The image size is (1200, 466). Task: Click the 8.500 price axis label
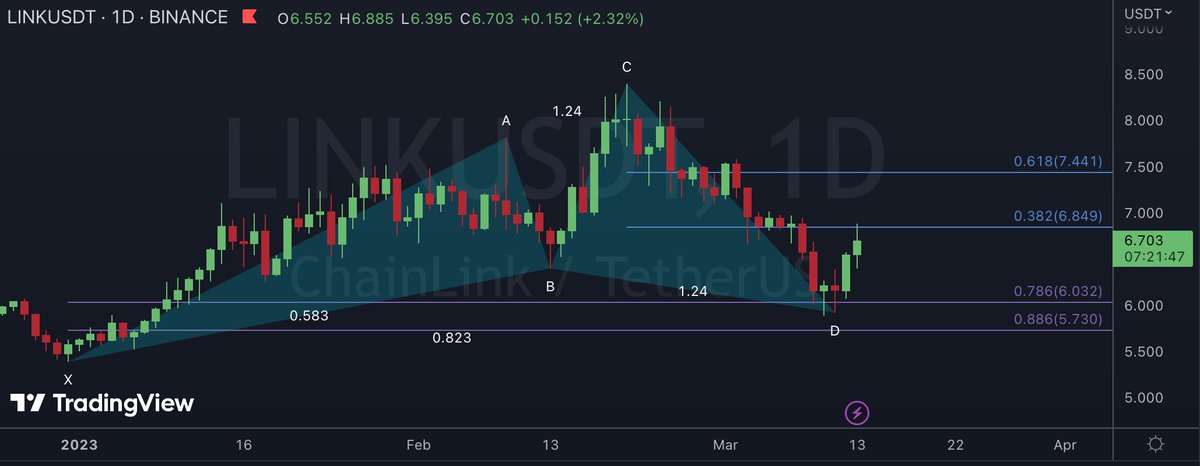pos(1146,75)
